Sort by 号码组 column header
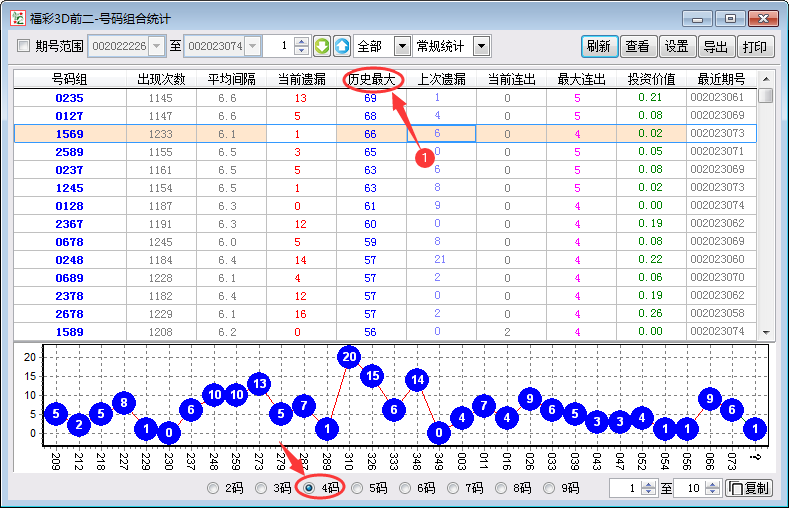Image resolution: width=789 pixels, height=508 pixels. point(70,79)
